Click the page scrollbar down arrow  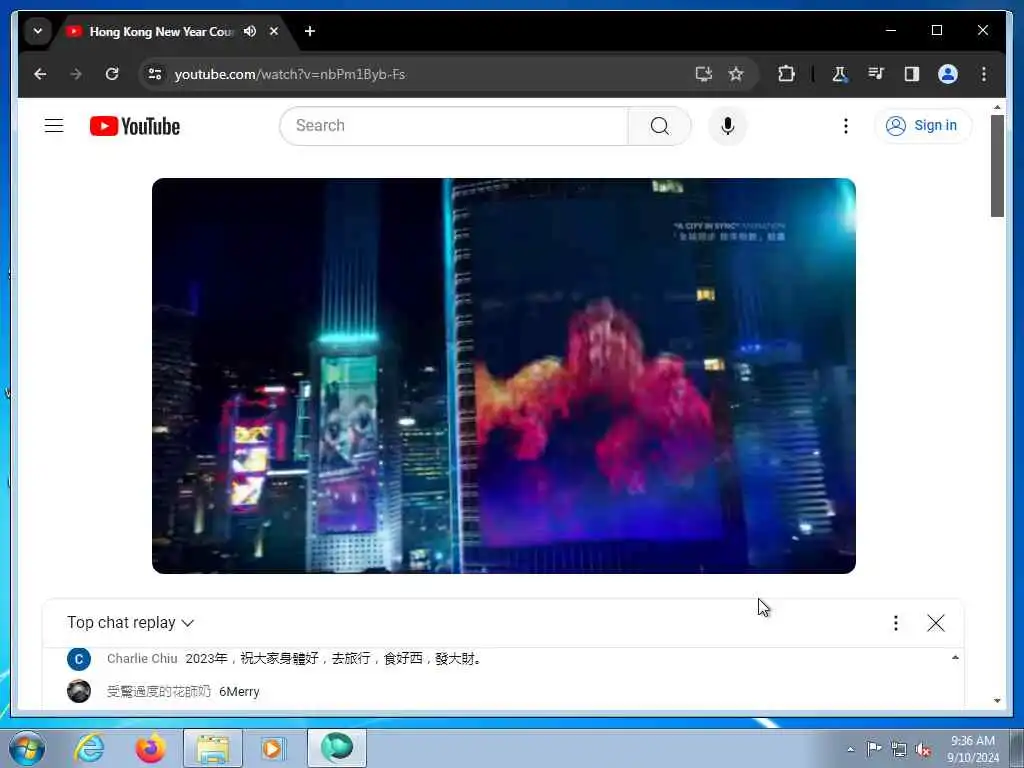[x=997, y=701]
